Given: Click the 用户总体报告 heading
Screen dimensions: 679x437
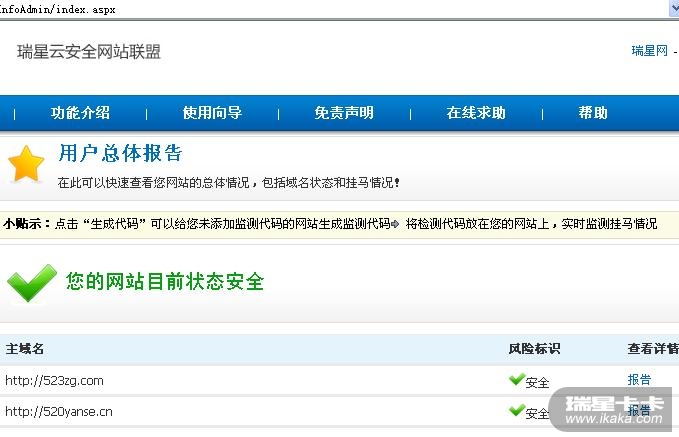Looking at the screenshot, I should (x=120, y=153).
